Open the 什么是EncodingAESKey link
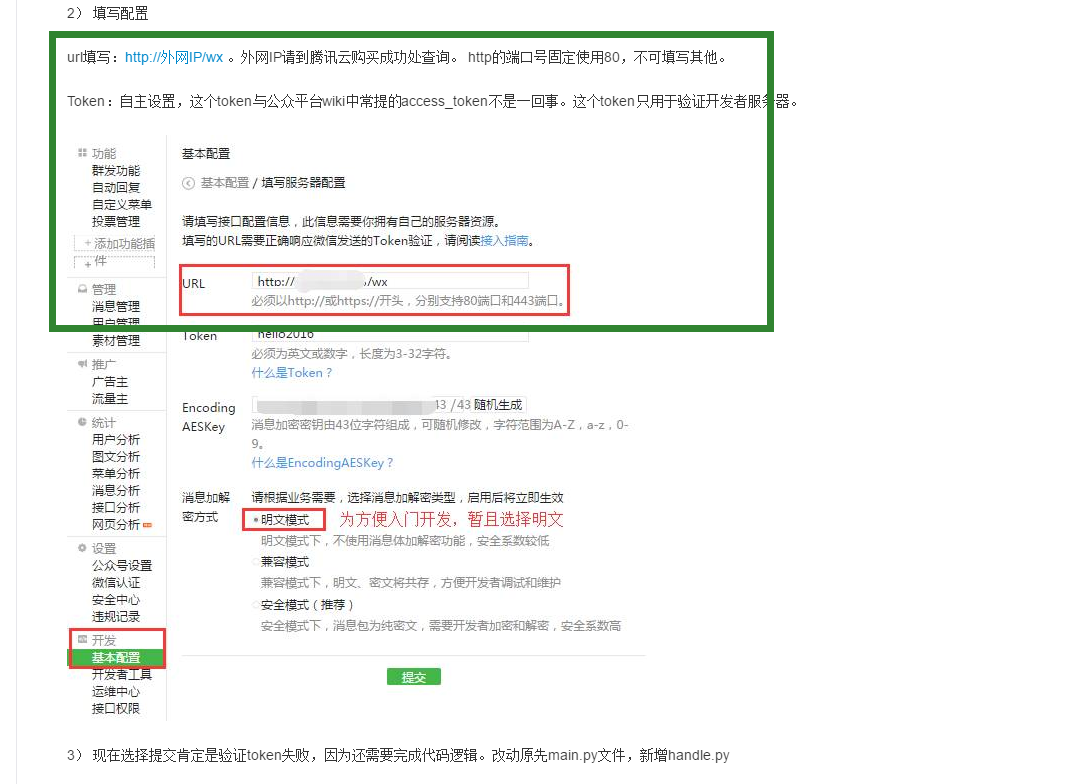This screenshot has height=784, width=1076. click(322, 463)
